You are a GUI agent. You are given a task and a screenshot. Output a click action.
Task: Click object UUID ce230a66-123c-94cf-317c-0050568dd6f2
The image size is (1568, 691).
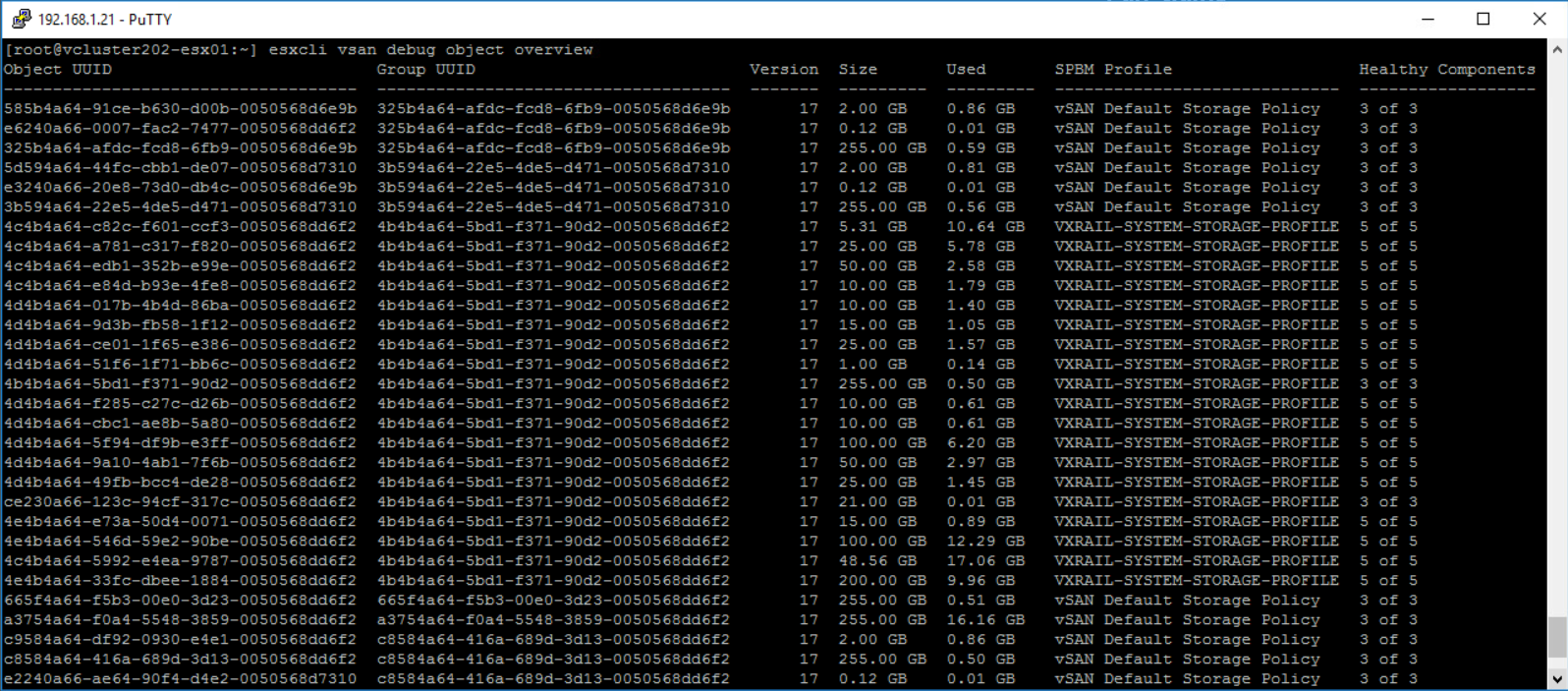pos(180,502)
